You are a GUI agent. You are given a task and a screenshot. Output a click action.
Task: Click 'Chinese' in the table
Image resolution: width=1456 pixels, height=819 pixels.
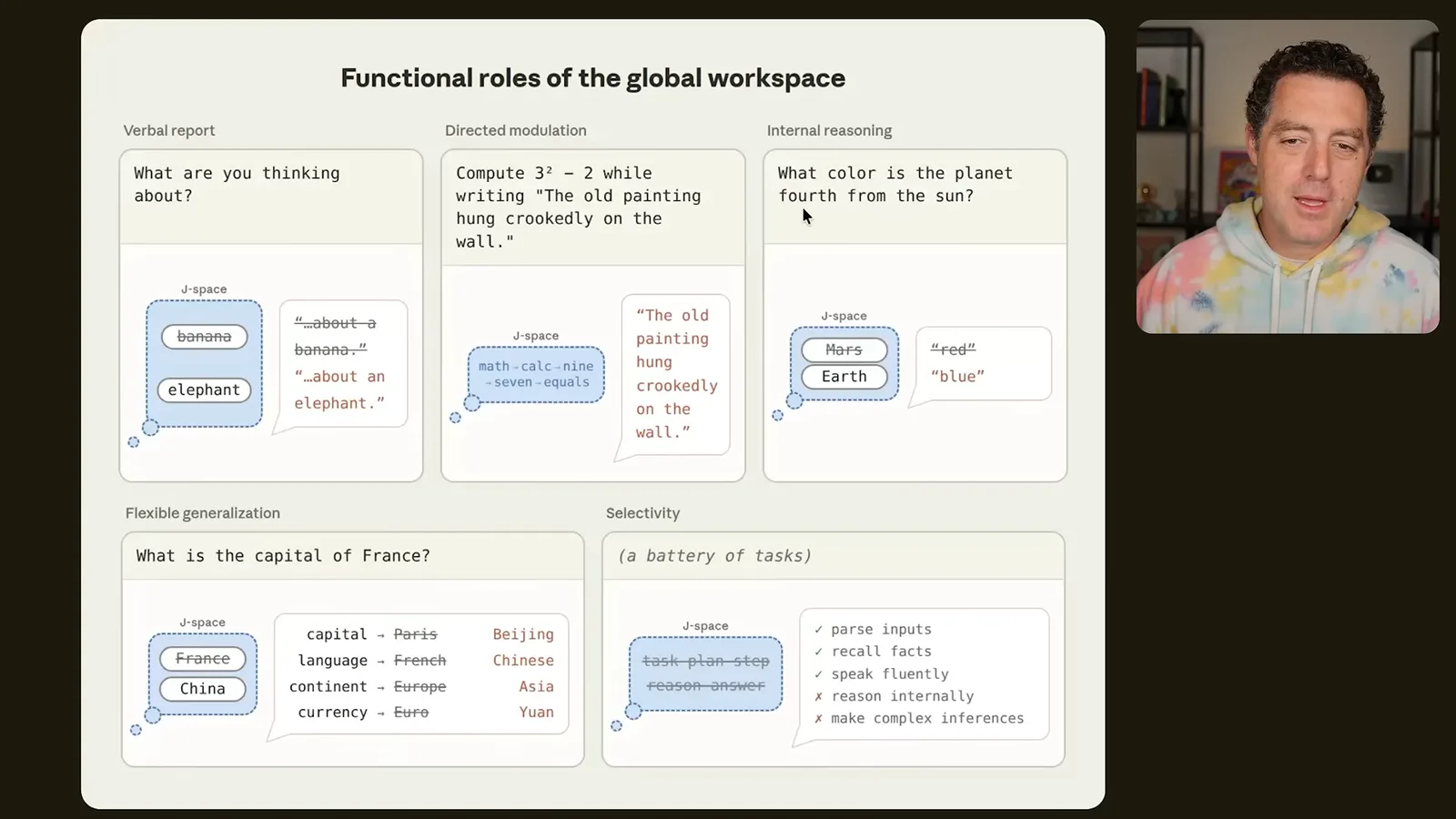523,661
